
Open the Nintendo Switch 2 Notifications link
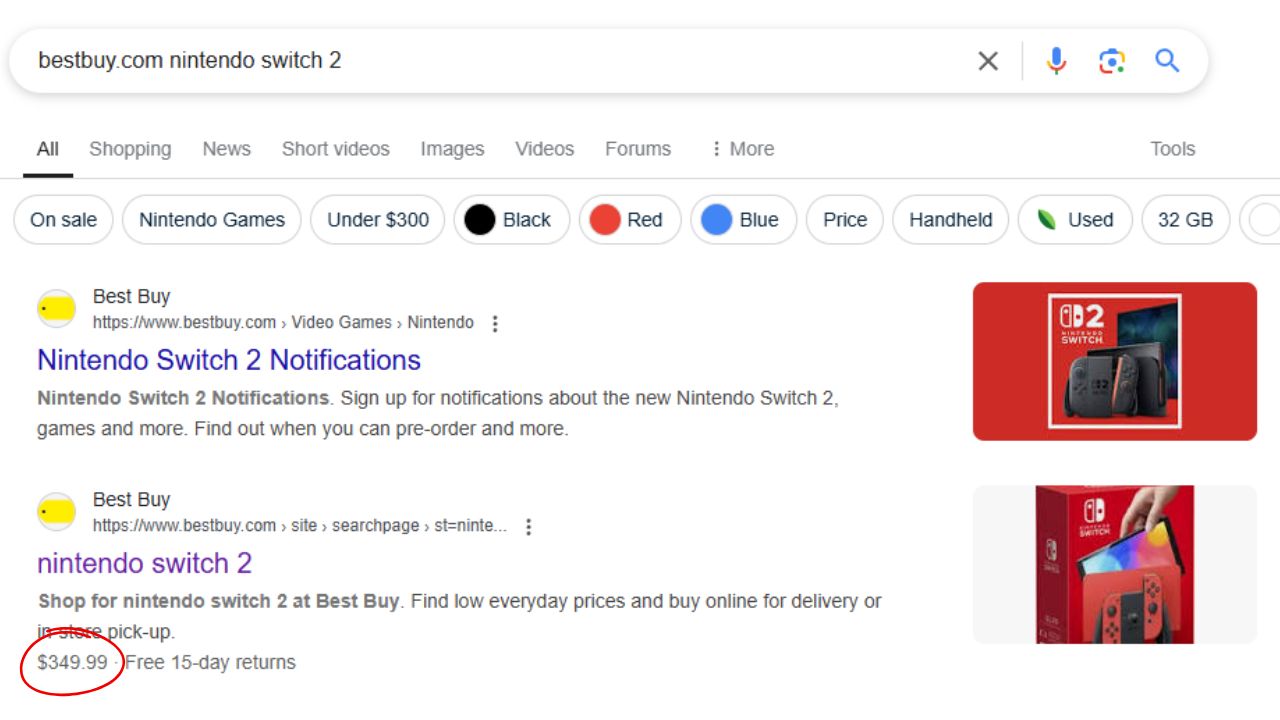point(229,360)
